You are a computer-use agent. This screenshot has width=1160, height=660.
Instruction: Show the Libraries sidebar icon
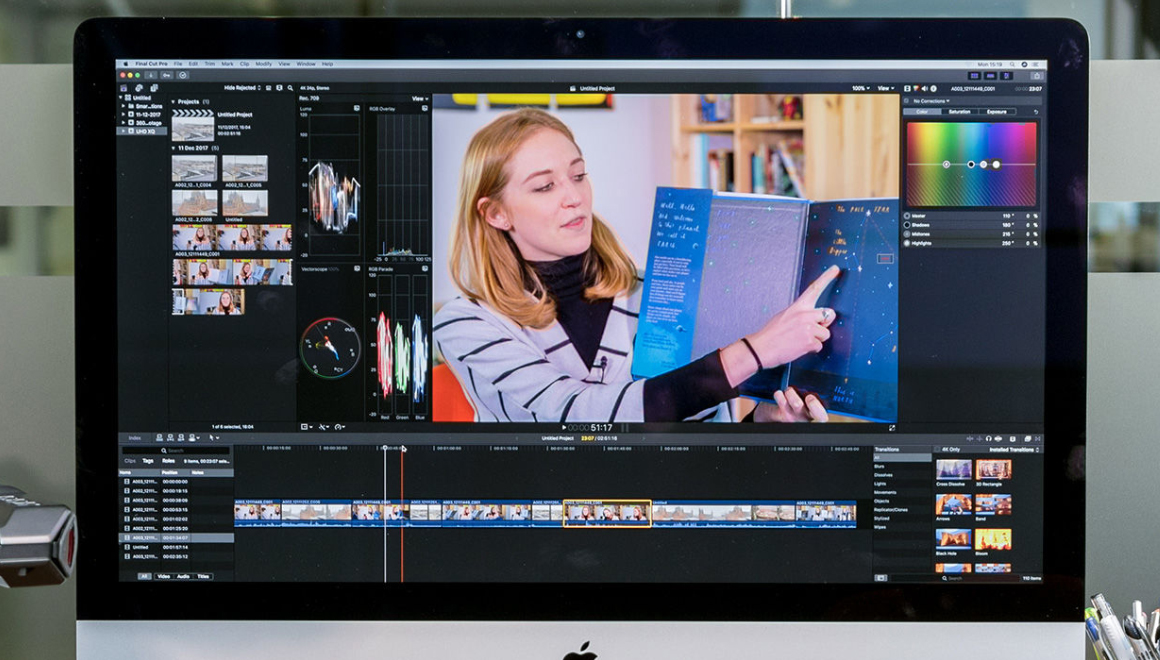click(x=124, y=88)
